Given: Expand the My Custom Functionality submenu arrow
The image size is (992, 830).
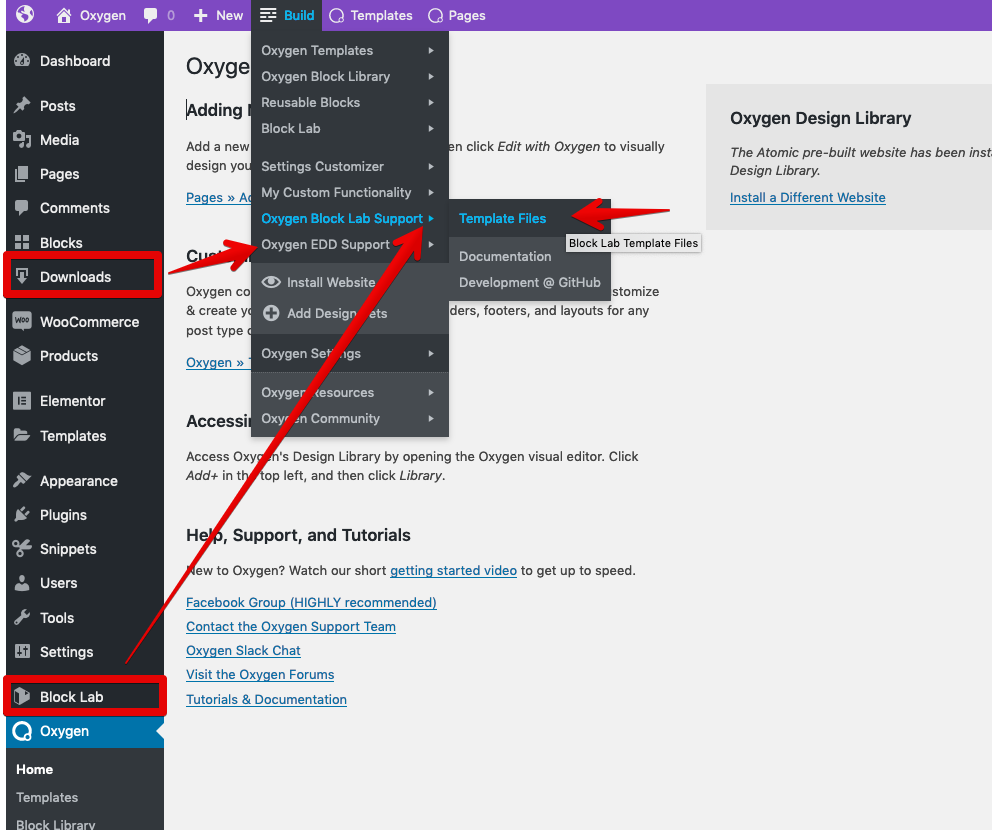Looking at the screenshot, I should tap(431, 192).
